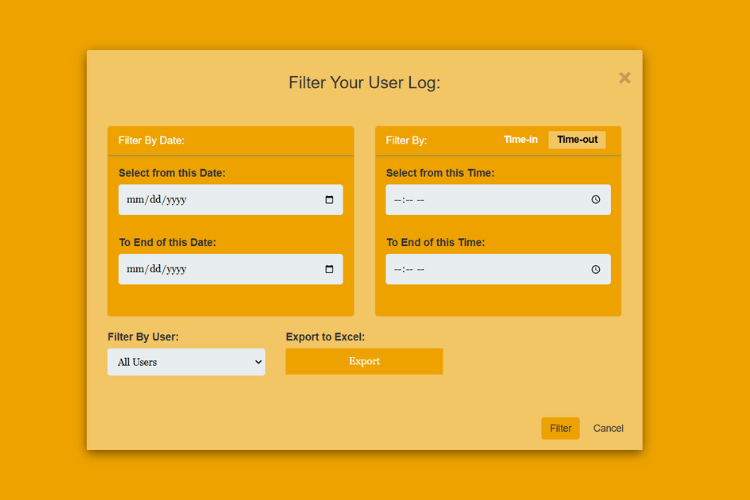Switch filter to Time-in
This screenshot has width=750, height=500.
pos(521,140)
